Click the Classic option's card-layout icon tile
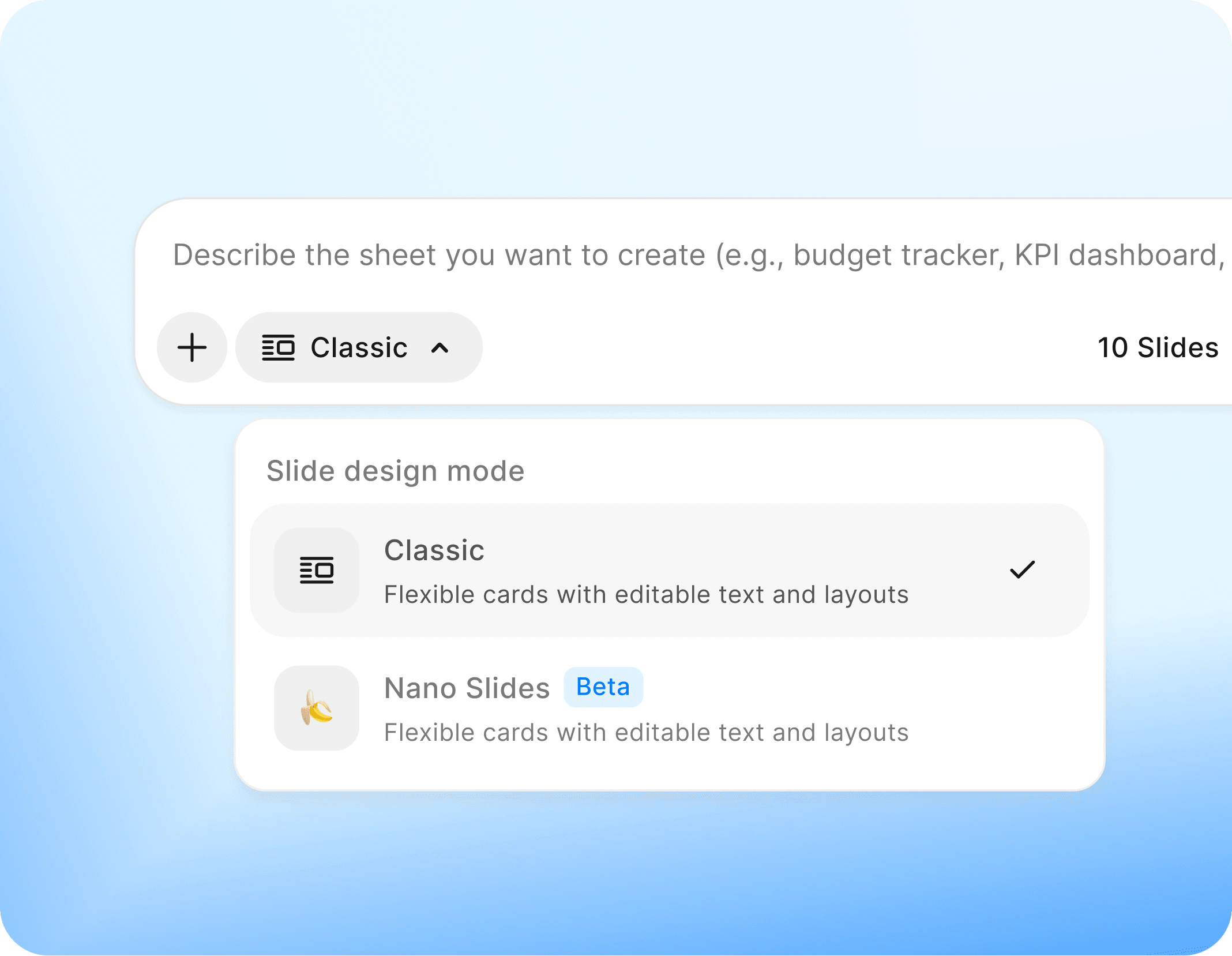Viewport: 1232px width, 956px height. (x=317, y=570)
